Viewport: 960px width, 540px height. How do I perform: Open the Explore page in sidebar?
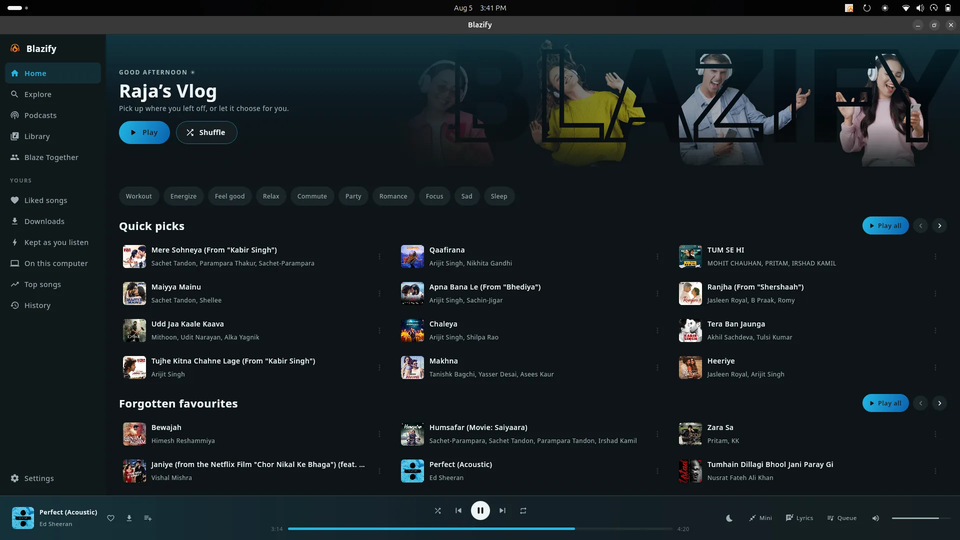53,94
